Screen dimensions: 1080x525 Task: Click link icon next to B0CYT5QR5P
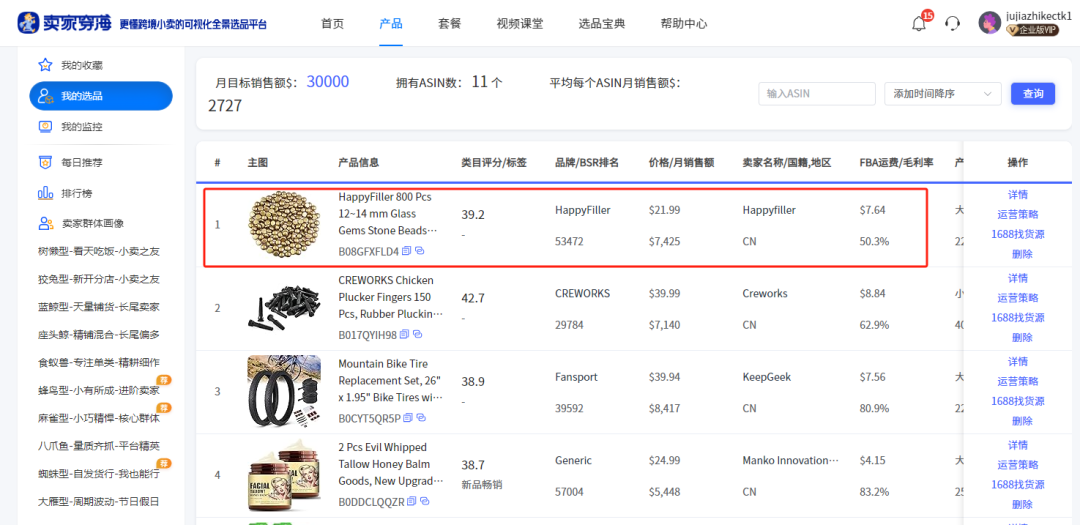click(x=422, y=418)
